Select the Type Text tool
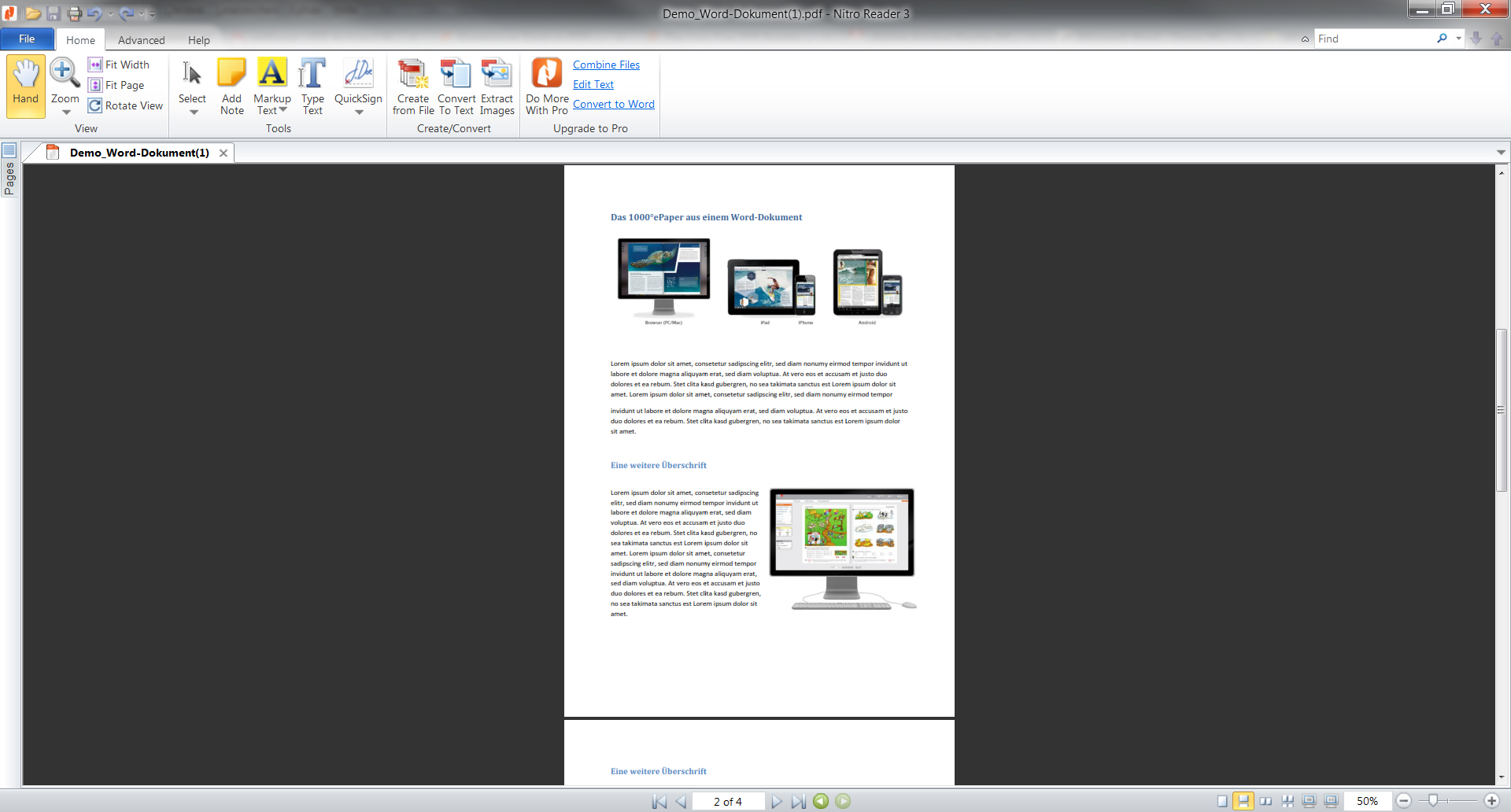The image size is (1511, 812). point(312,85)
